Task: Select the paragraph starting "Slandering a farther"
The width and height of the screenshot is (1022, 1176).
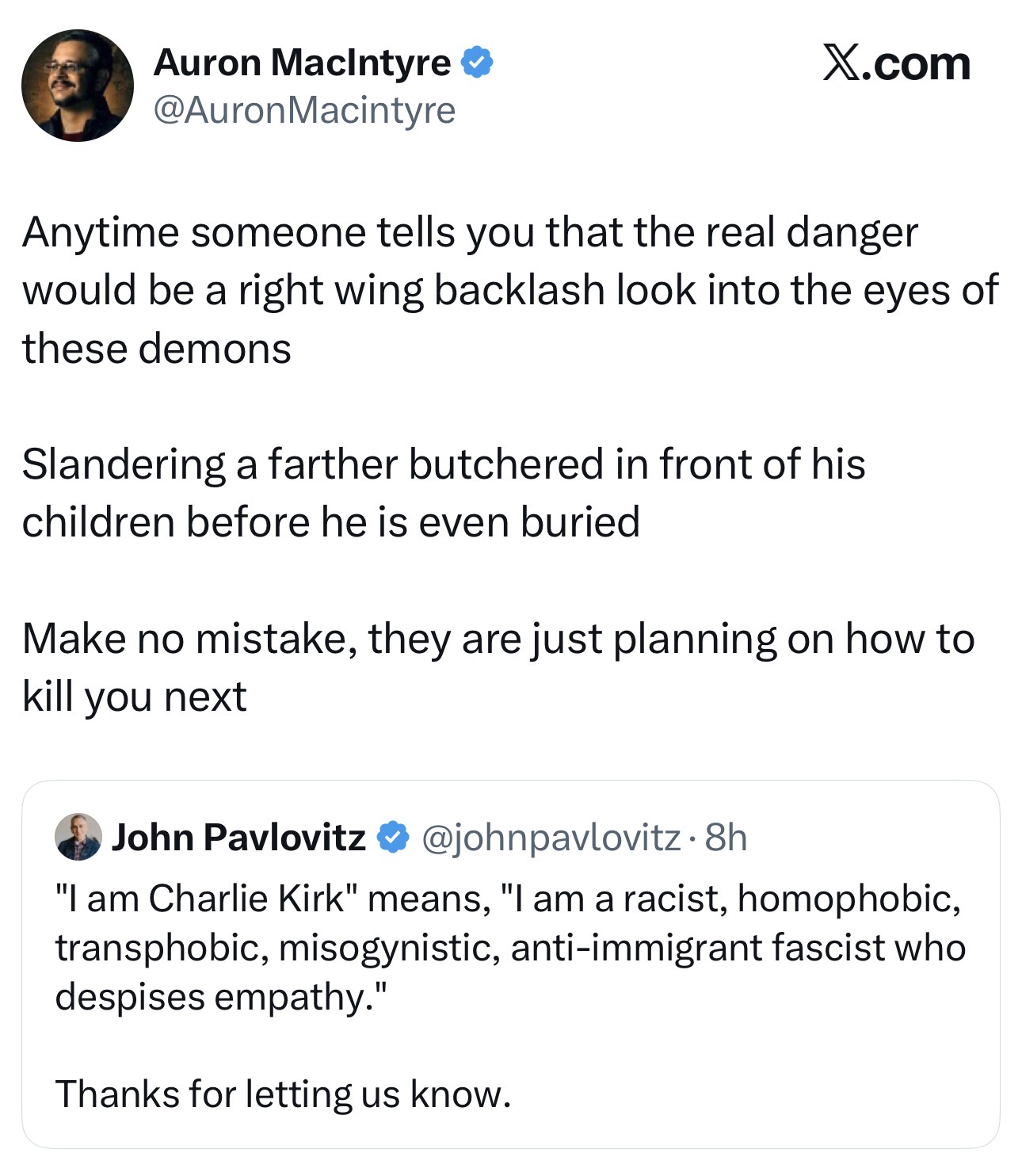Action: pos(444,493)
